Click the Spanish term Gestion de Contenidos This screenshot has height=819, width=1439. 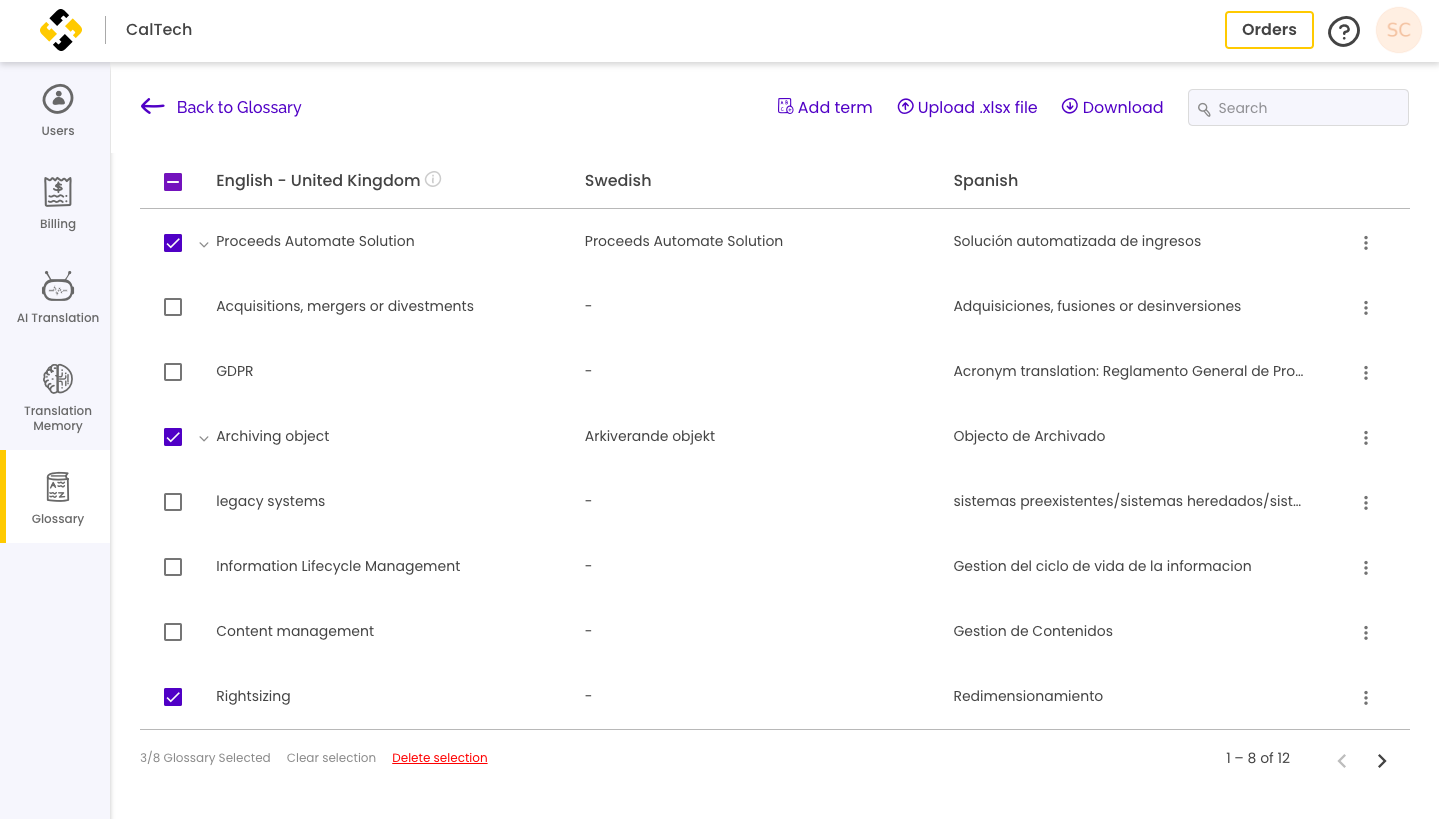coord(1033,631)
